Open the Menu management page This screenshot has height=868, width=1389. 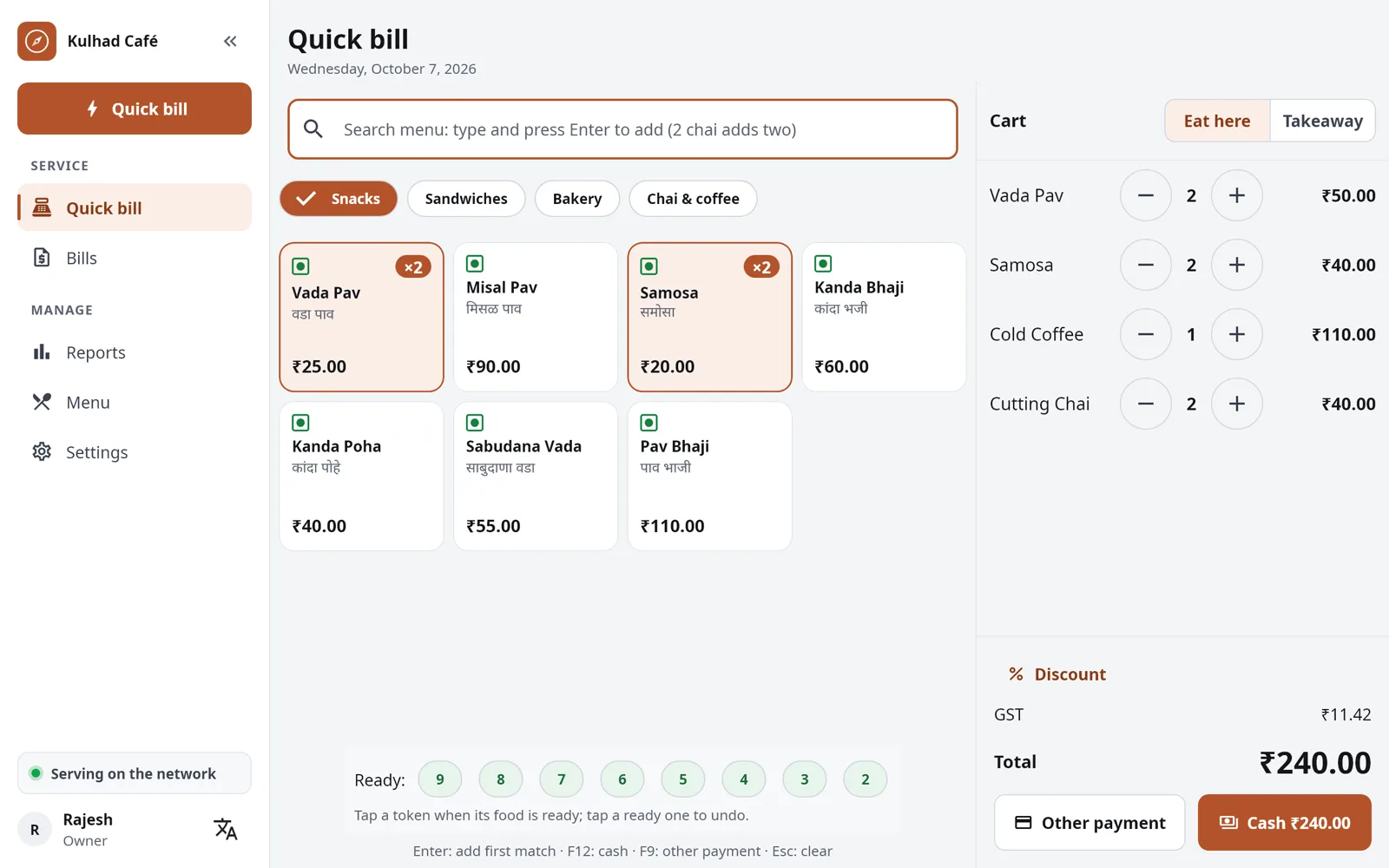click(x=135, y=402)
